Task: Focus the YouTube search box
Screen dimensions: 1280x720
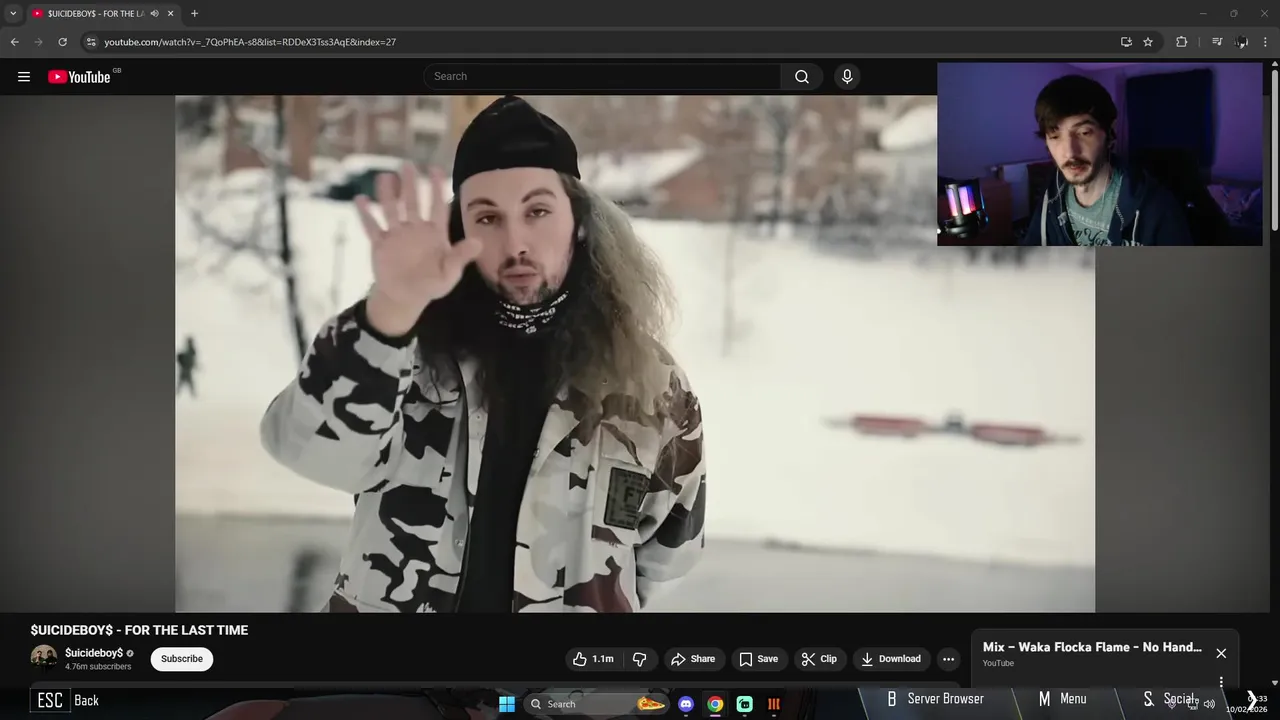Action: click(602, 77)
